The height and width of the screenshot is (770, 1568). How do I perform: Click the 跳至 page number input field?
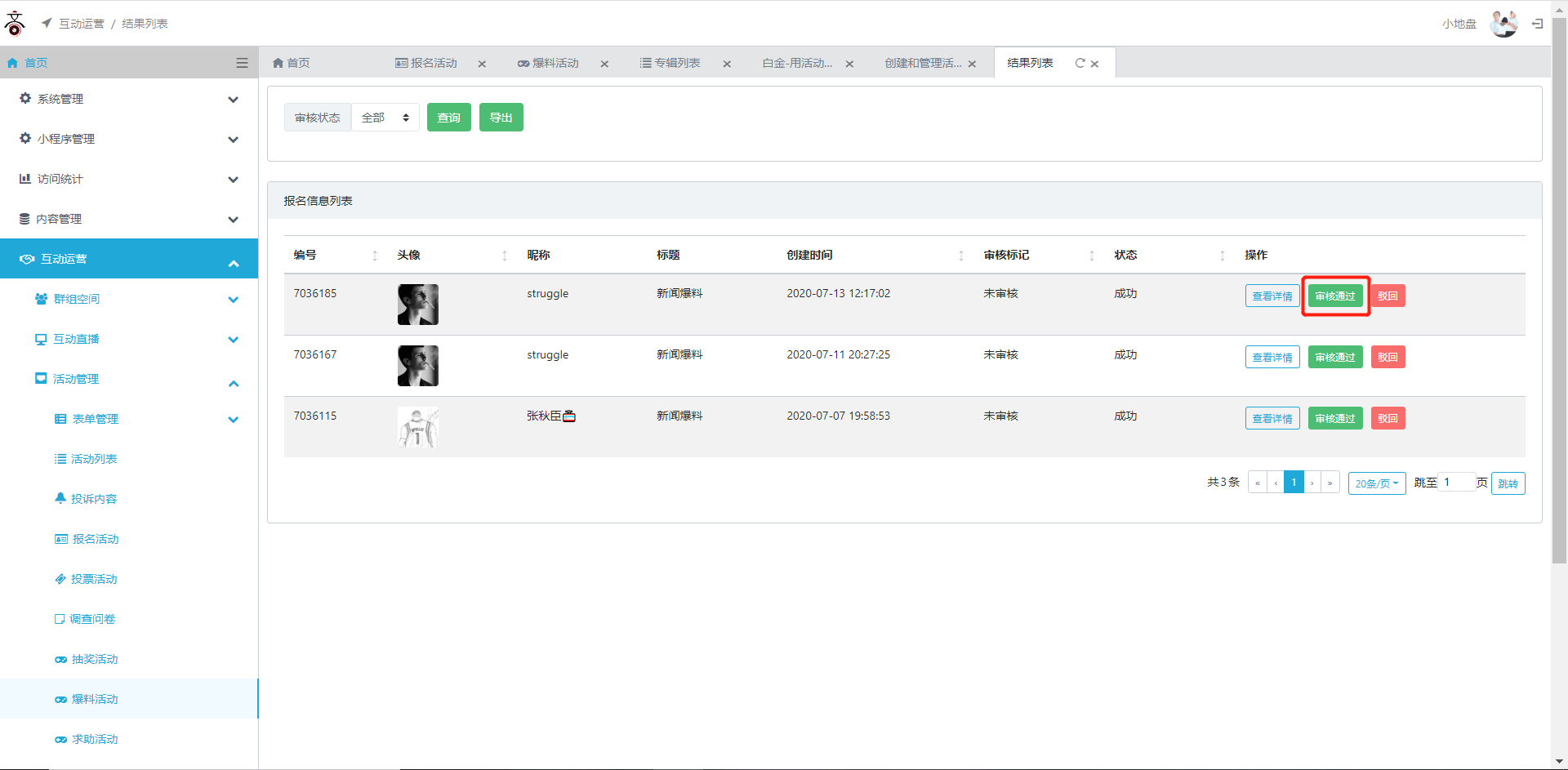[x=1456, y=483]
